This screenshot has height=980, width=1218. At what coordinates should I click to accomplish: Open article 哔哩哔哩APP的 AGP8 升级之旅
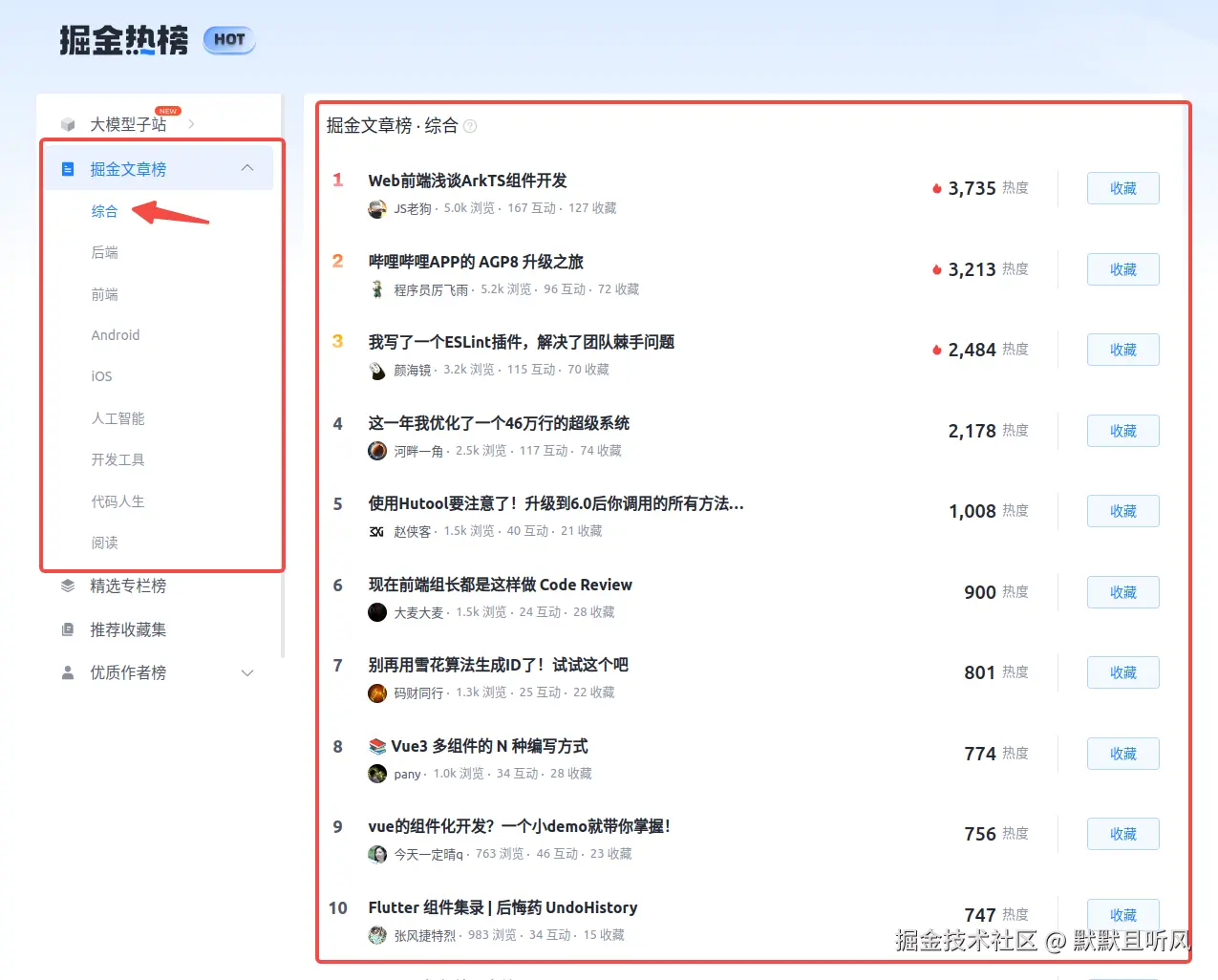pos(476,262)
